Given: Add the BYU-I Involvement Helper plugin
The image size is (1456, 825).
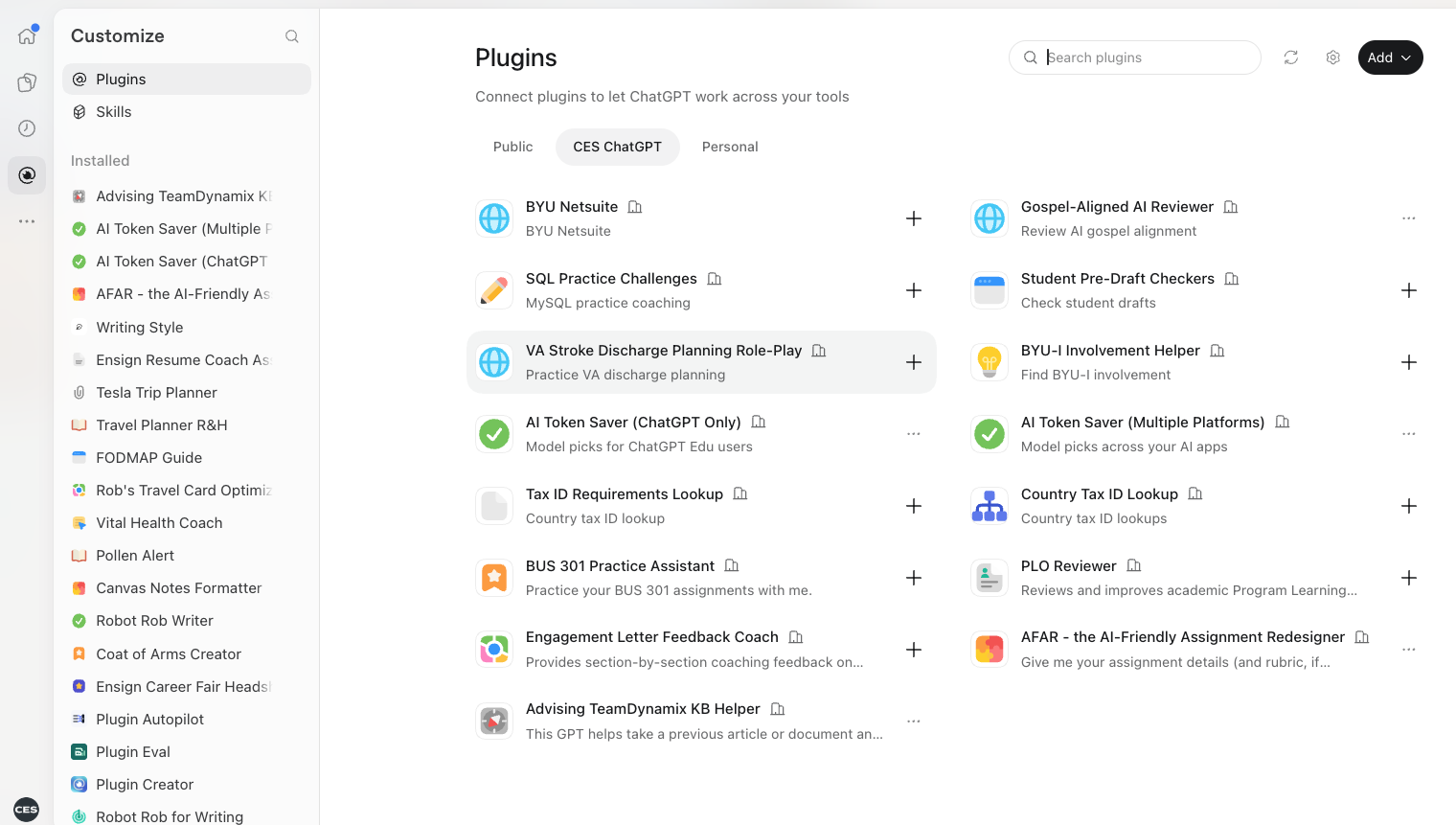Looking at the screenshot, I should pyautogui.click(x=1409, y=362).
